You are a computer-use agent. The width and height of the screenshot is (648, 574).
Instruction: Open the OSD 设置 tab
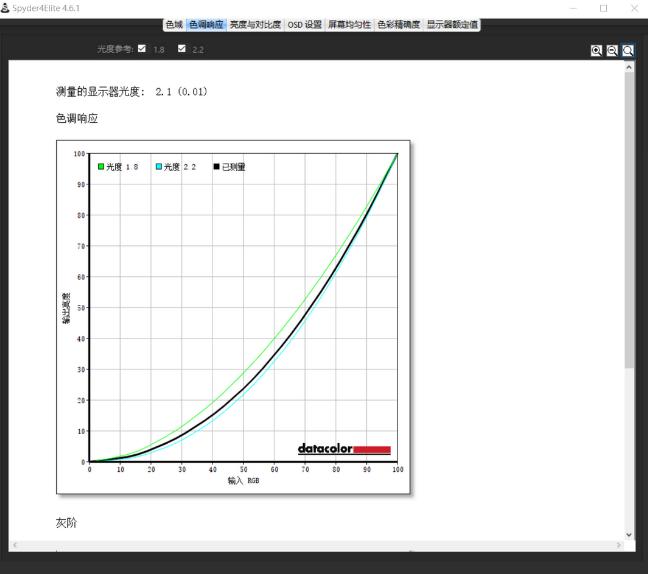coord(305,25)
